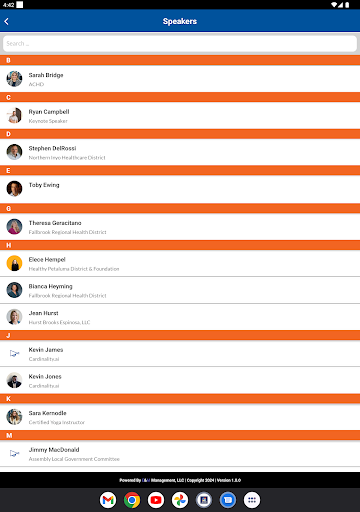
Task: Click into the Search field
Action: click(180, 44)
